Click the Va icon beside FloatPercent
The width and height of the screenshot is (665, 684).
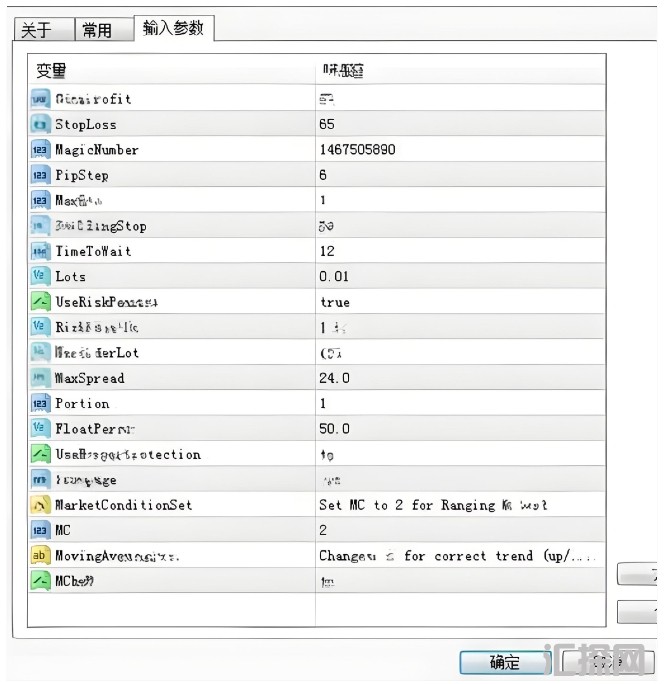click(40, 429)
